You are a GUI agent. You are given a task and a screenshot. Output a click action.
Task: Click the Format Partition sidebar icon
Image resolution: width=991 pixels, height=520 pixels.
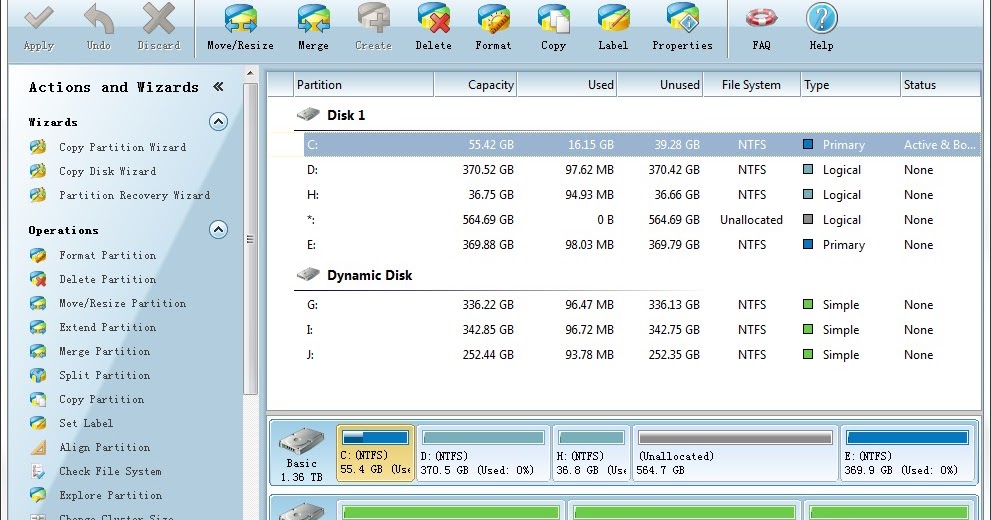click(x=38, y=255)
